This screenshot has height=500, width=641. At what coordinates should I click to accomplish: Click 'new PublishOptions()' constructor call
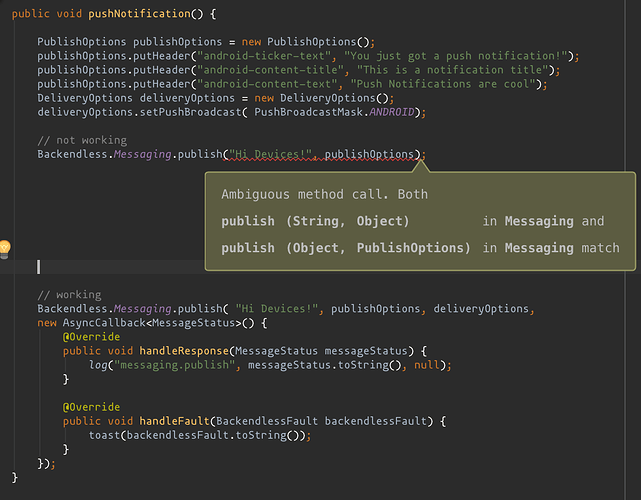click(305, 42)
